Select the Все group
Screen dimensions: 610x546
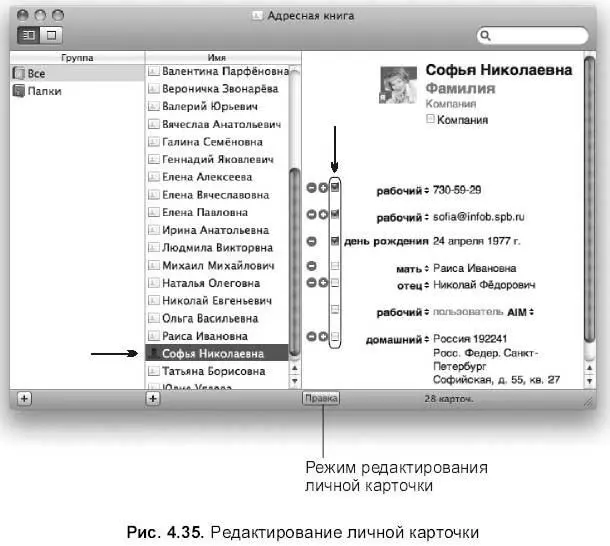pyautogui.click(x=77, y=73)
